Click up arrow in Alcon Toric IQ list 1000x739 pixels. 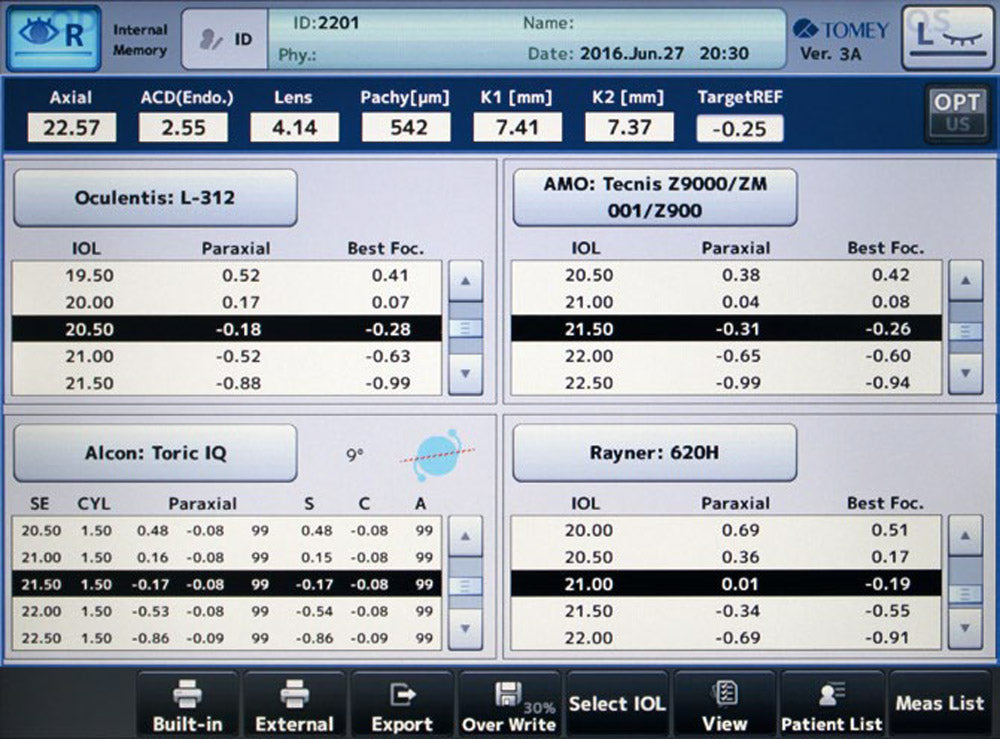tap(466, 536)
